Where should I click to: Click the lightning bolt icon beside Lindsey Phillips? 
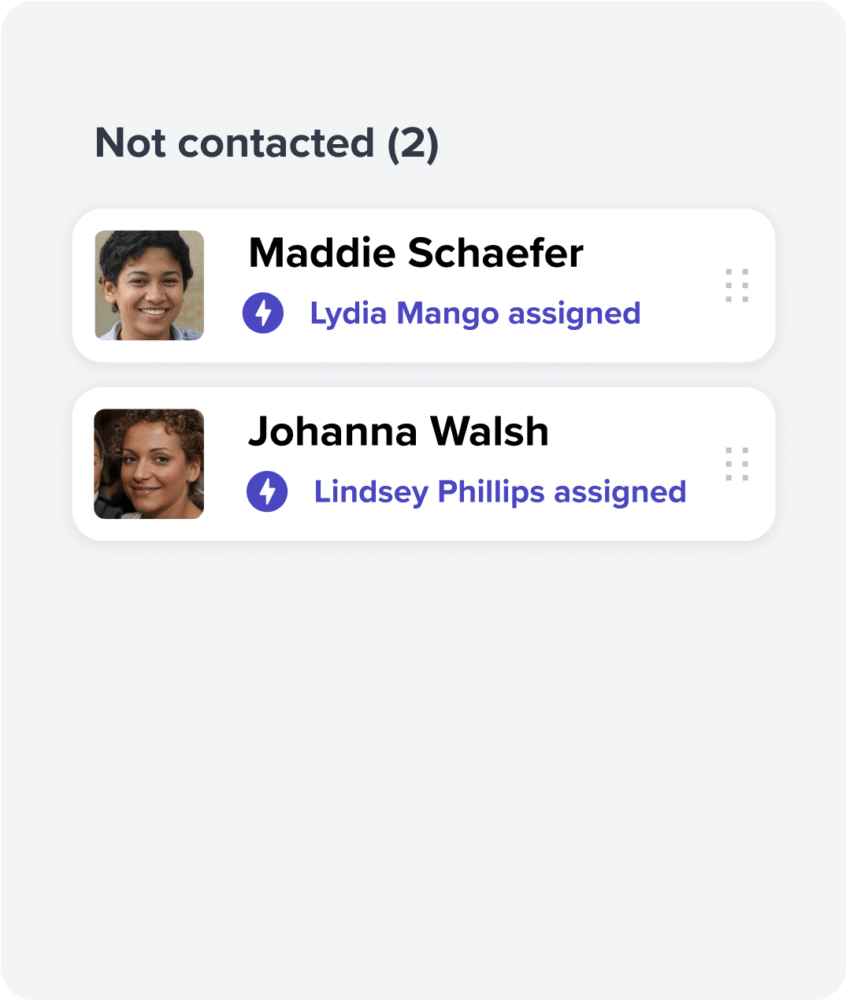coord(267,491)
